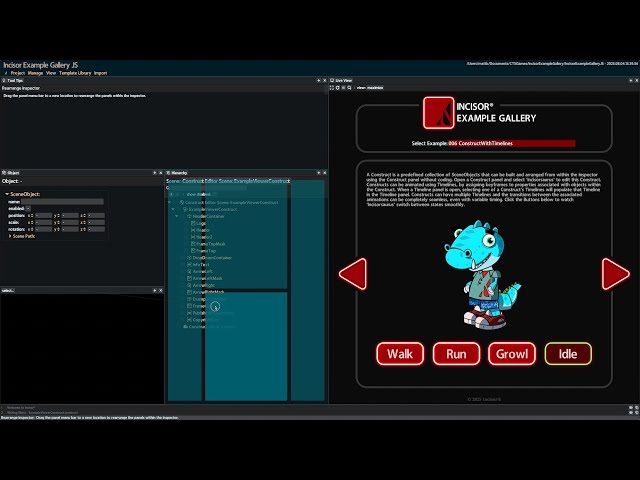Click the Run button in Live View

coord(456,354)
